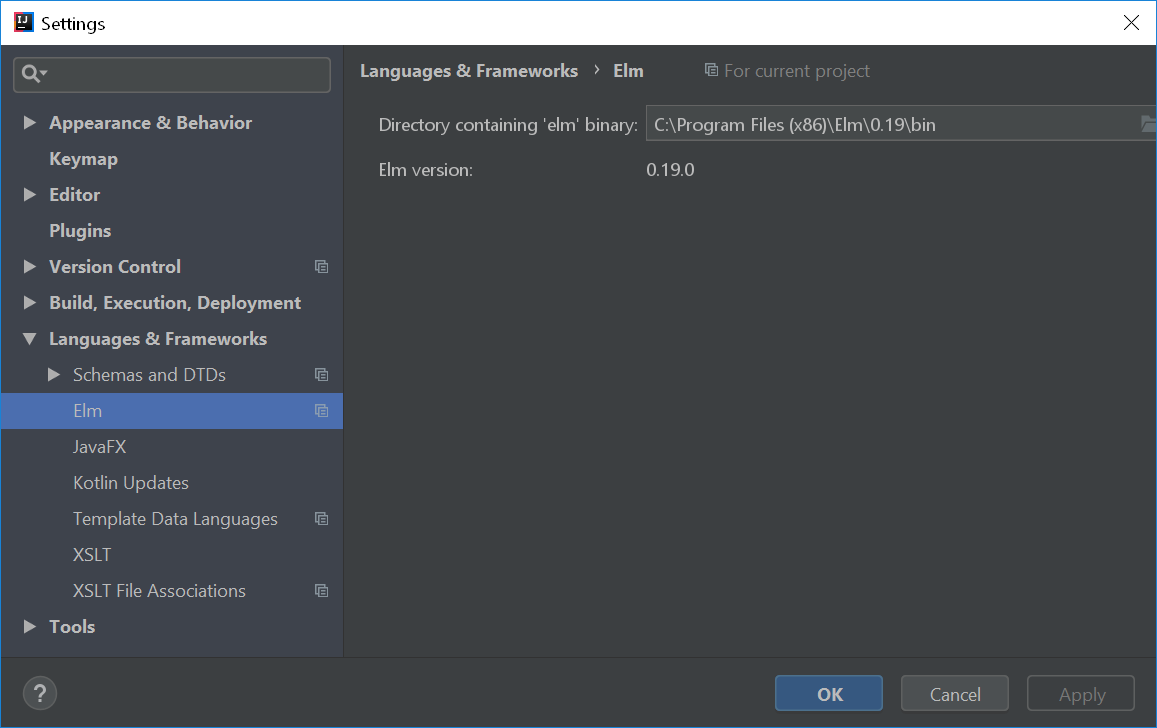Collapse the Languages & Frameworks section

pyautogui.click(x=29, y=338)
